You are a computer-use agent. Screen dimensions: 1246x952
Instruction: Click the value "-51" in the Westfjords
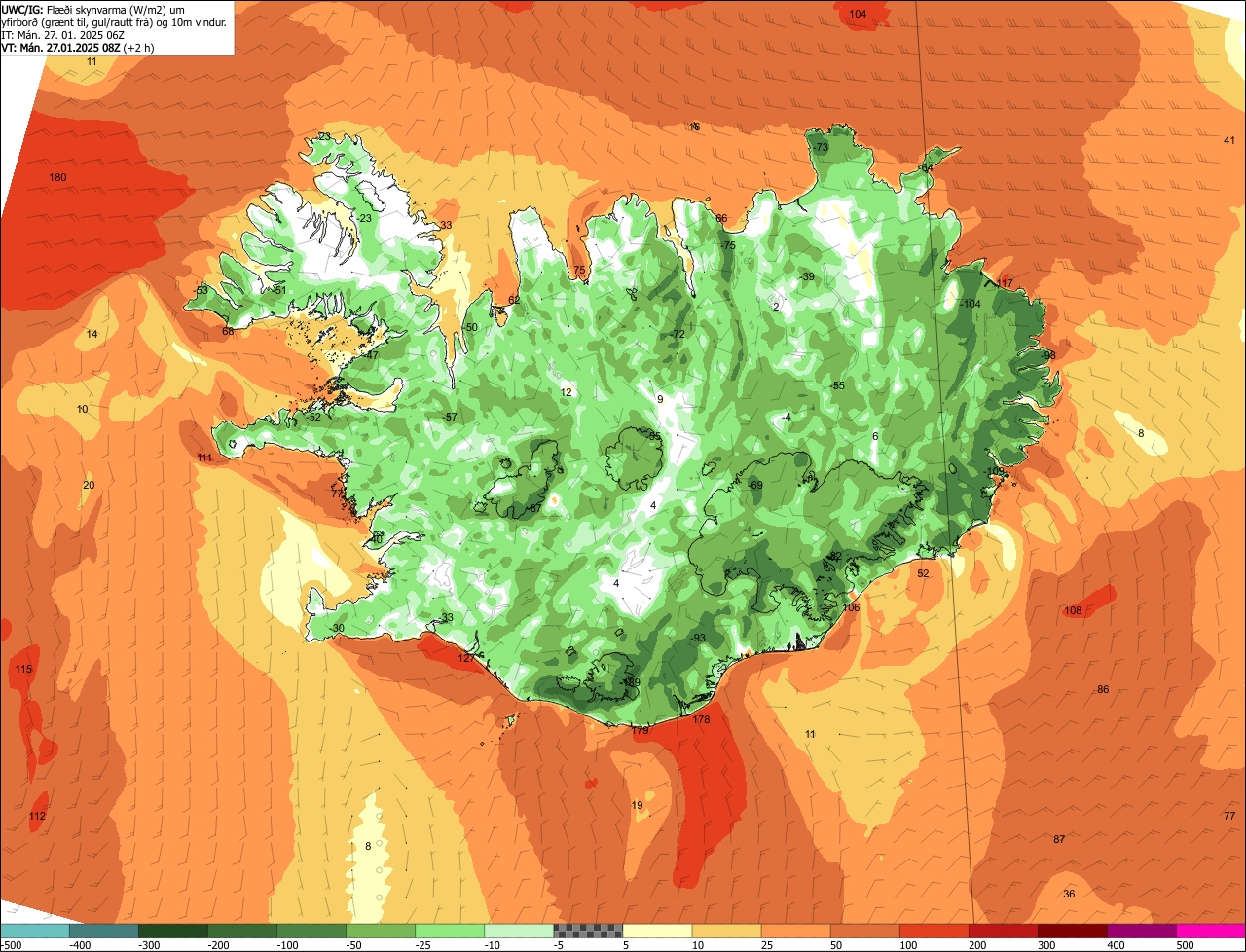278,290
